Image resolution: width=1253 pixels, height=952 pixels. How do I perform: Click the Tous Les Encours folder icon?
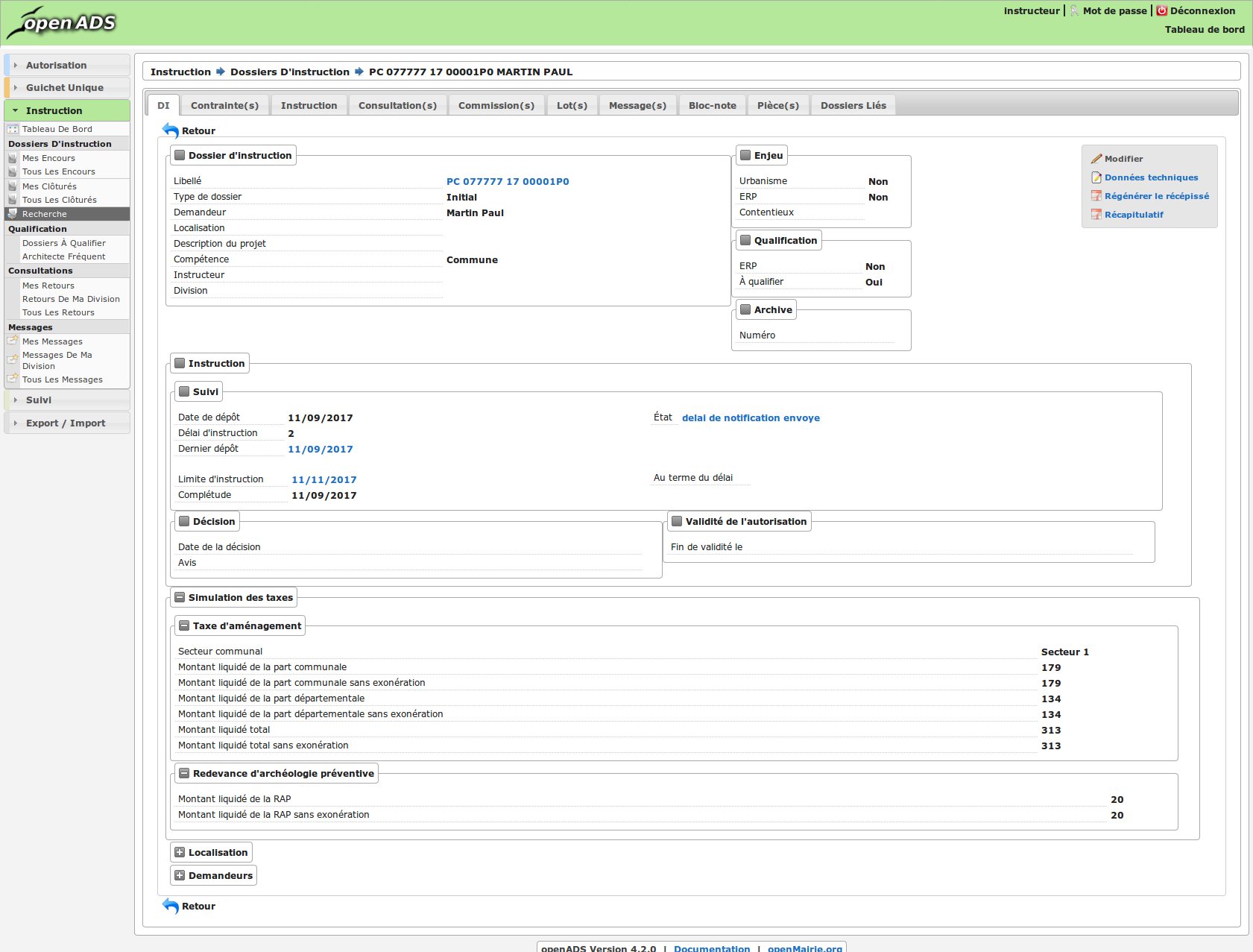pyautogui.click(x=13, y=171)
